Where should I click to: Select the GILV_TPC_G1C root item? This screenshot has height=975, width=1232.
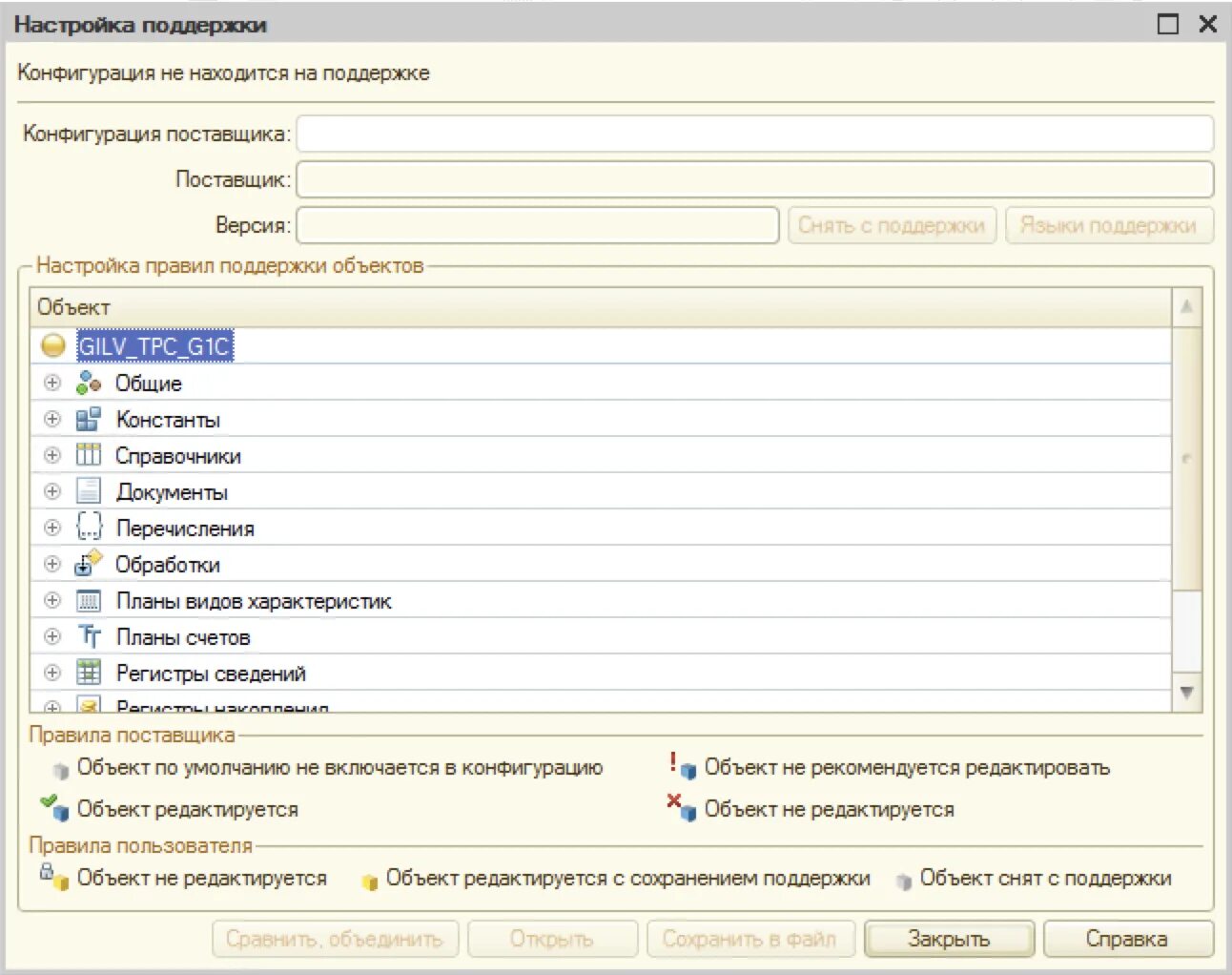click(154, 346)
